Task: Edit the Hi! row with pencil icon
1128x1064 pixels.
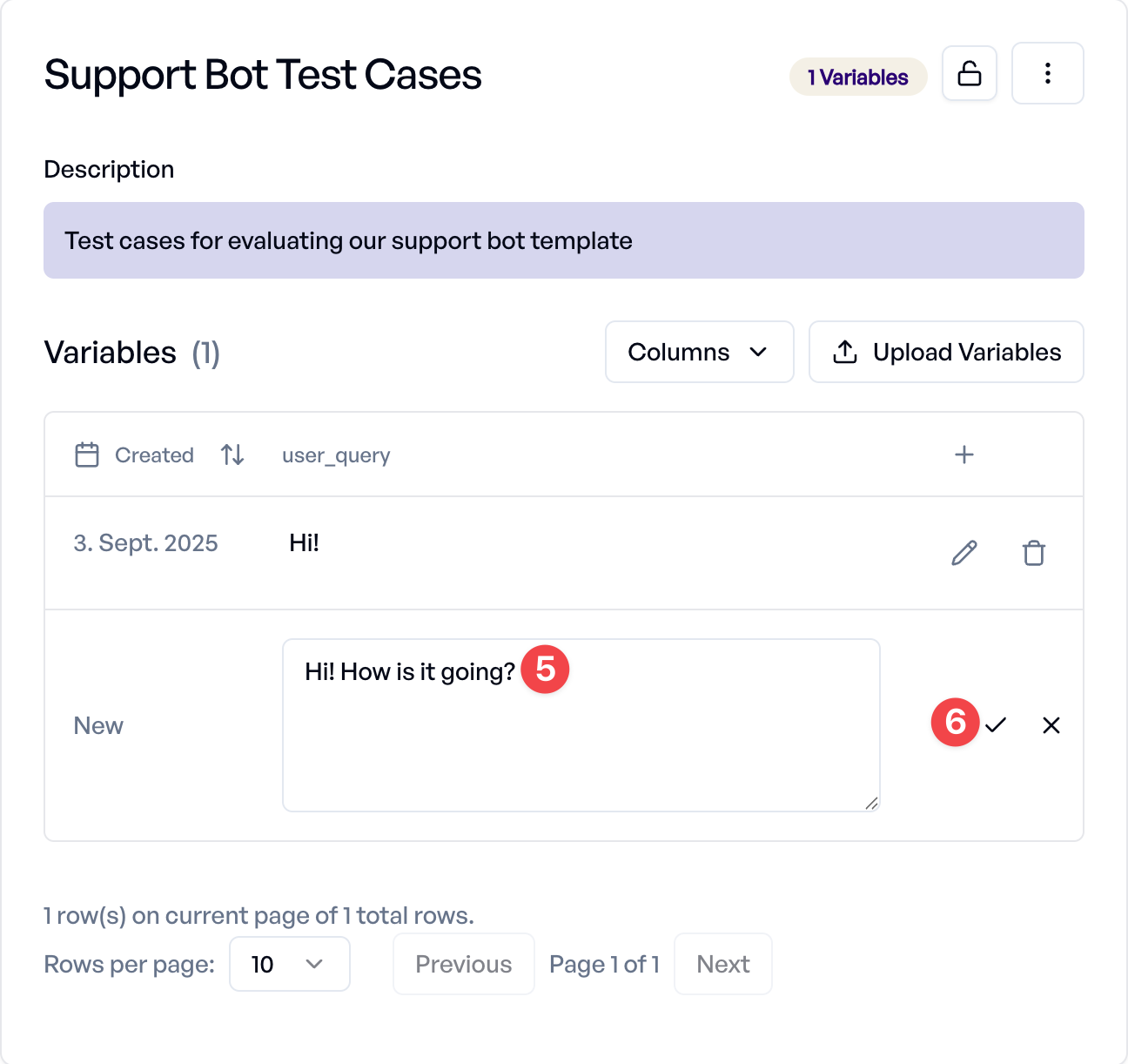Action: pos(964,553)
